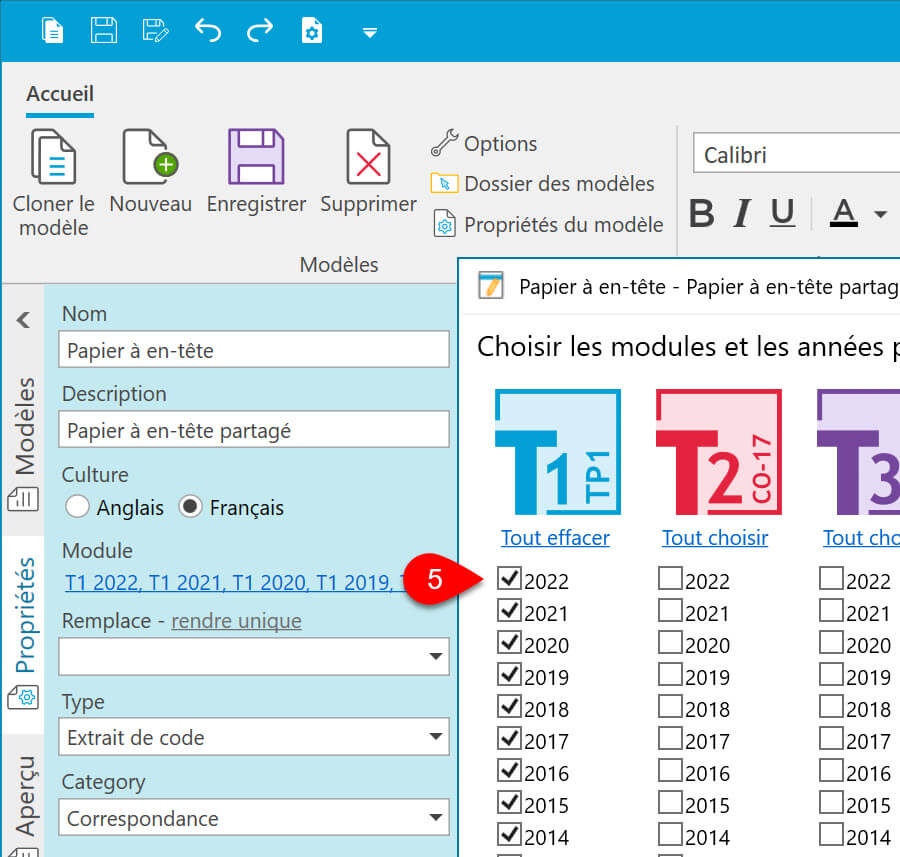Uncheck T1 2016 checkbox
900x857 pixels.
[509, 770]
